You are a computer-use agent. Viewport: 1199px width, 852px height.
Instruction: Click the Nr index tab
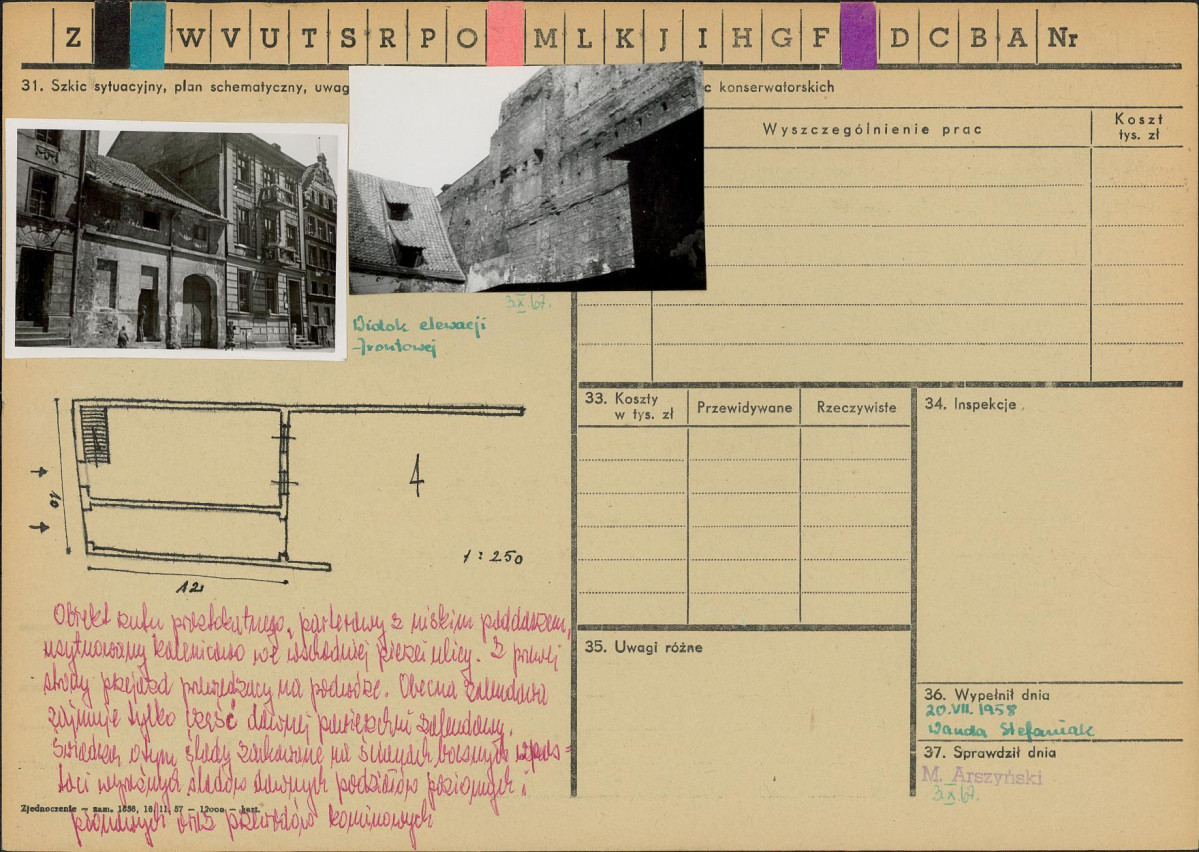pos(1063,38)
